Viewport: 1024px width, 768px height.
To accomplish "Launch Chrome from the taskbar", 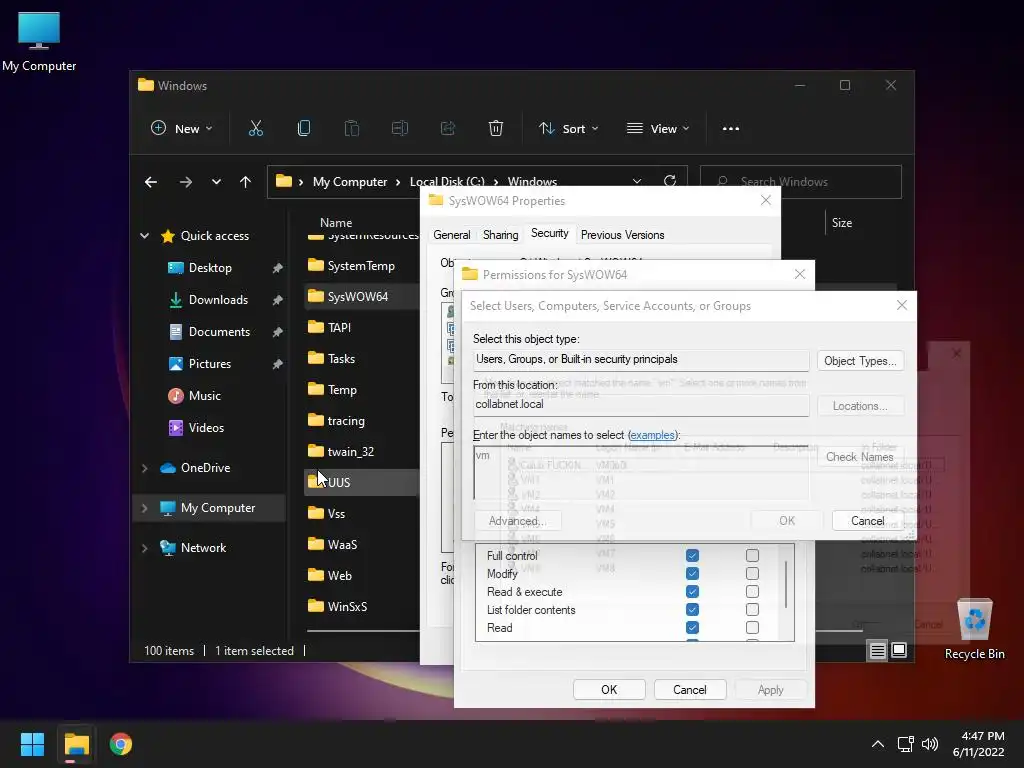I will pos(121,744).
